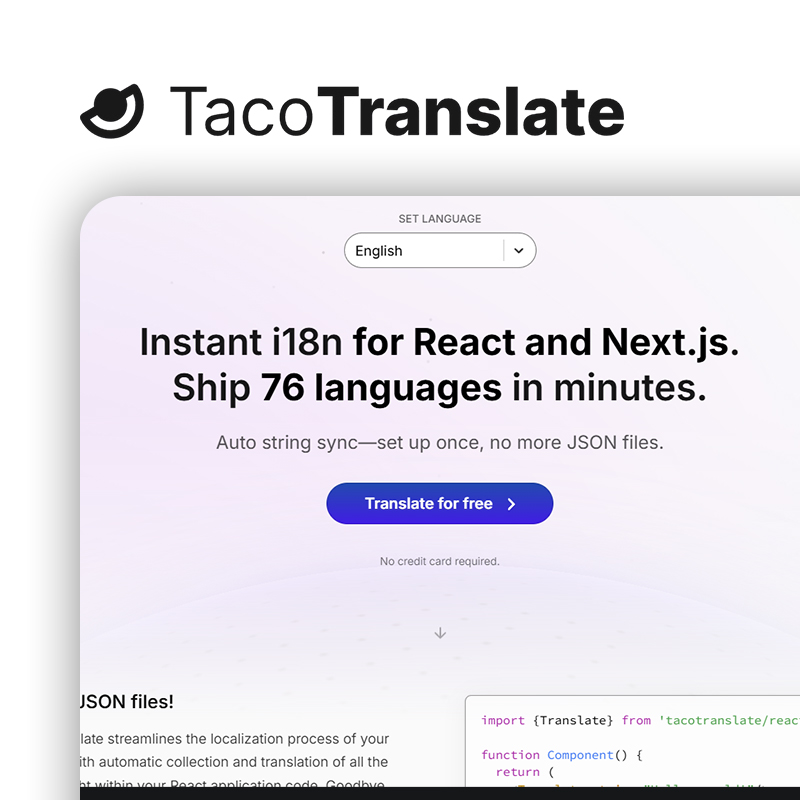This screenshot has height=800, width=800.
Task: Click the Translate for free button
Action: tap(440, 504)
